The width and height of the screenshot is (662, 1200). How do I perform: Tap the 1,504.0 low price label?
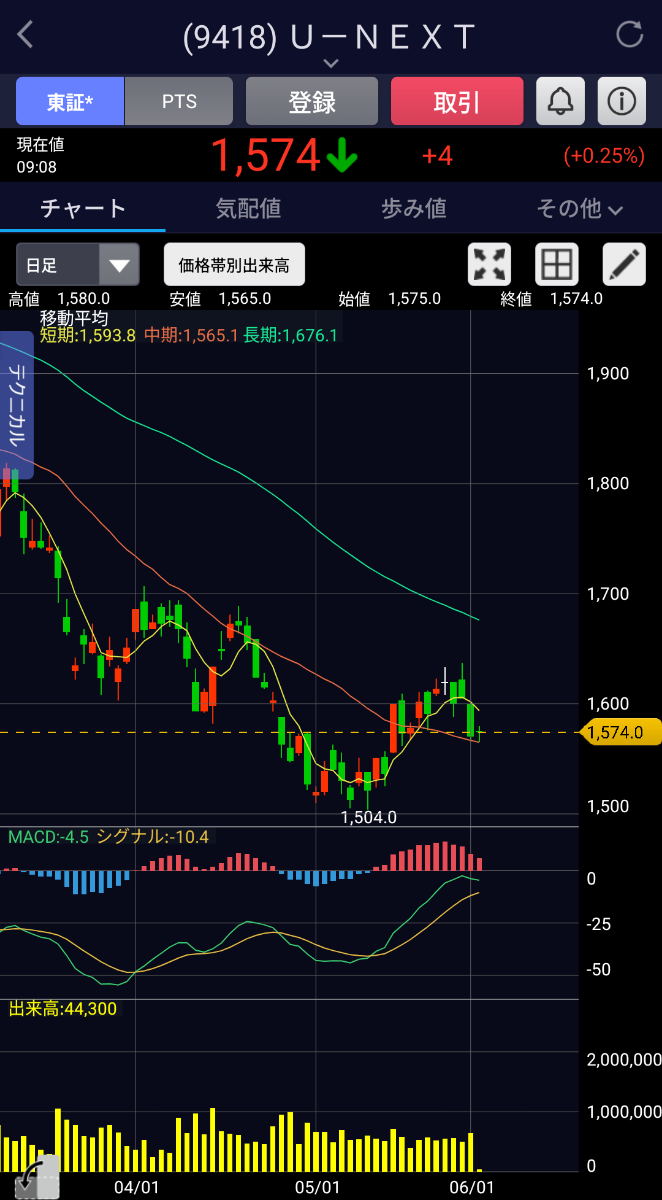pos(369,817)
